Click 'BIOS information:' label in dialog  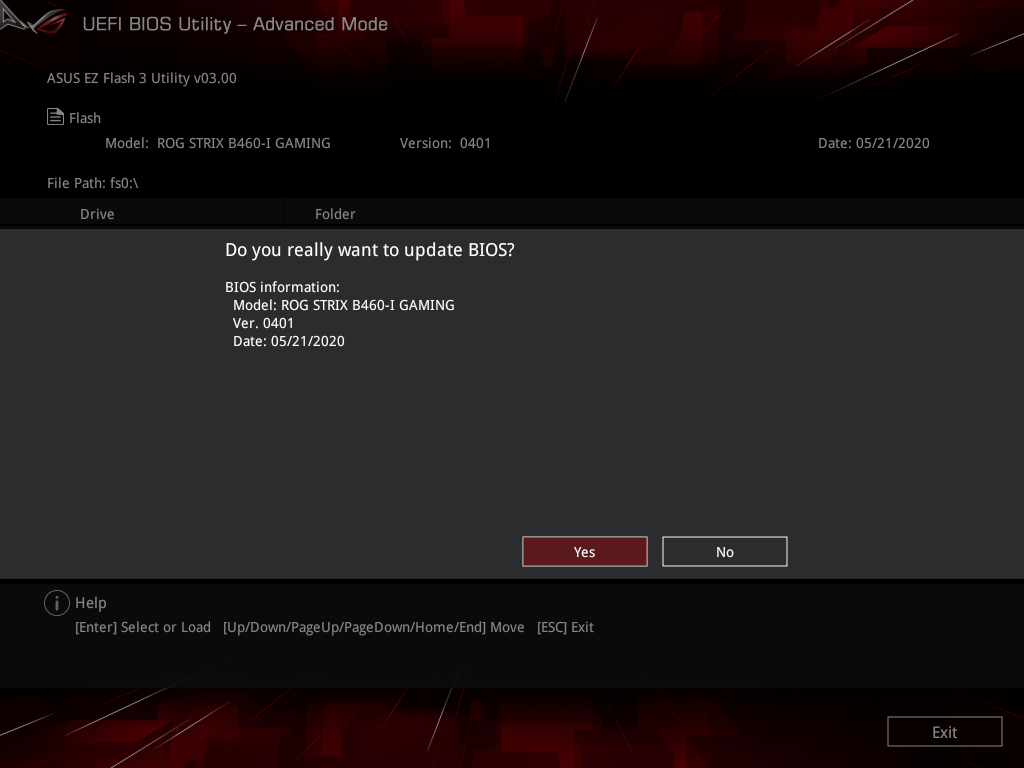tap(282, 287)
